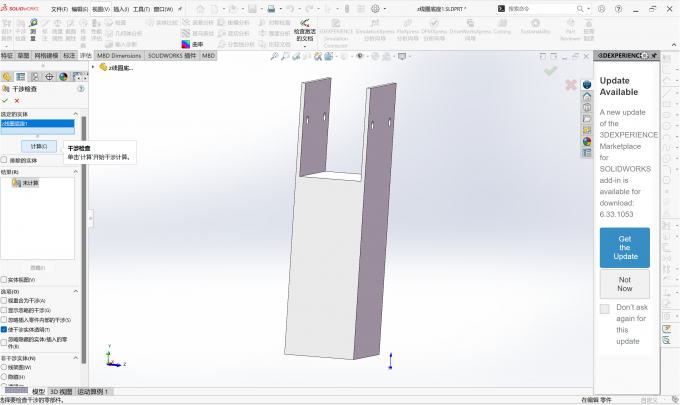This screenshot has height=405, width=680.
Task: Select the 线架图 radio button
Action: [4, 367]
